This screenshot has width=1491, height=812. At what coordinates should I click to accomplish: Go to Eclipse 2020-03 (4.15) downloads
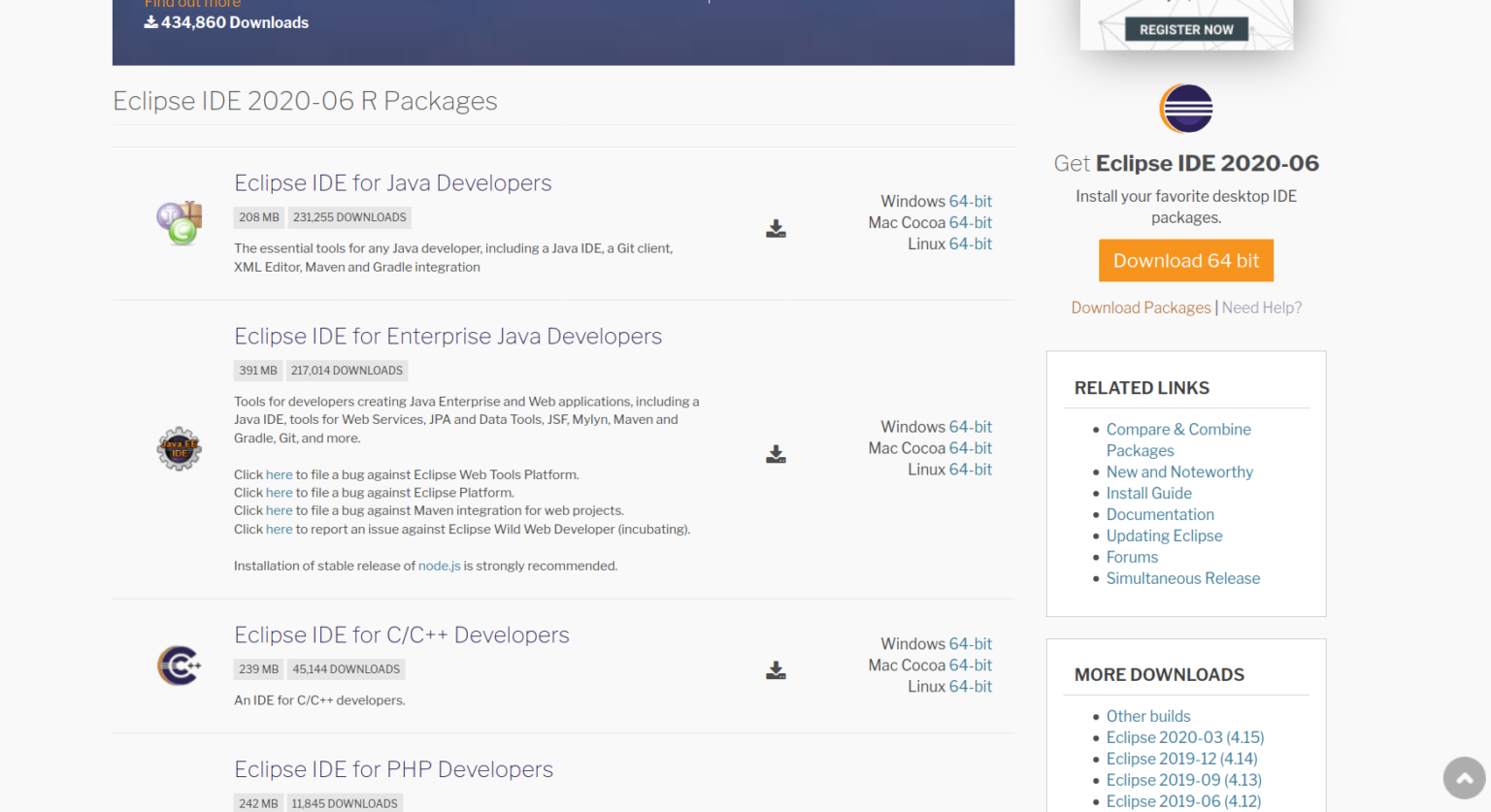pos(1184,737)
